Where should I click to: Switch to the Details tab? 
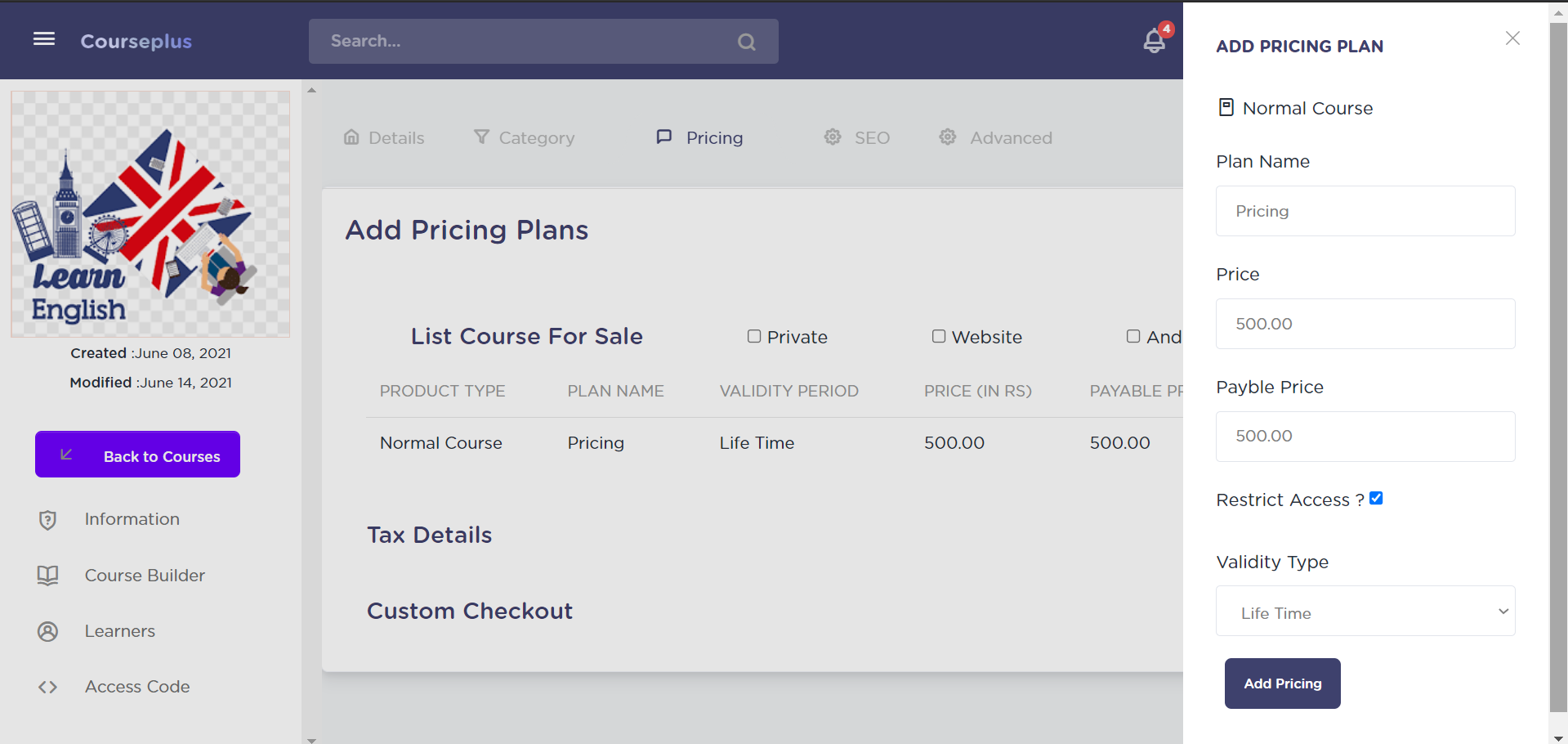tap(384, 137)
